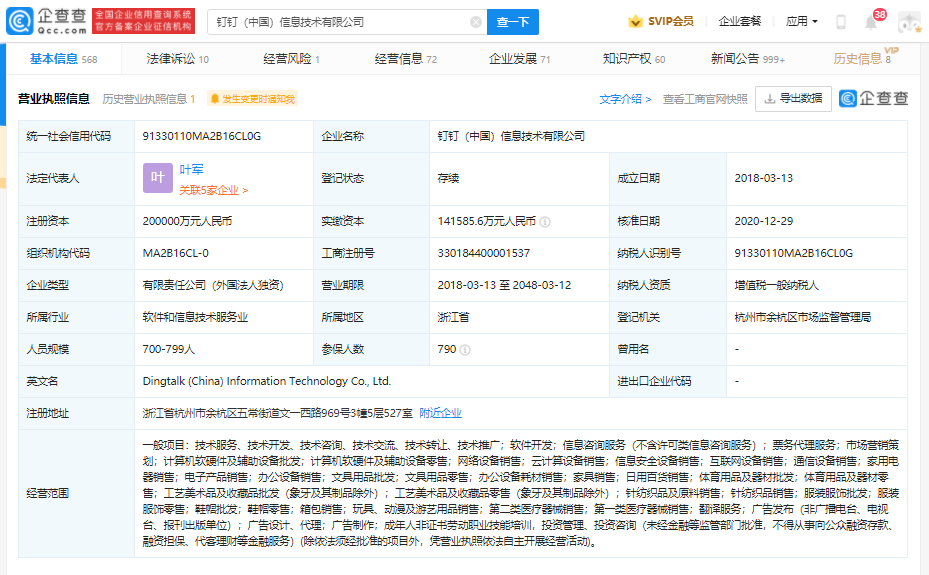The height and width of the screenshot is (575, 929).
Task: Select establishment date 2018-03-13
Action: click(x=763, y=178)
